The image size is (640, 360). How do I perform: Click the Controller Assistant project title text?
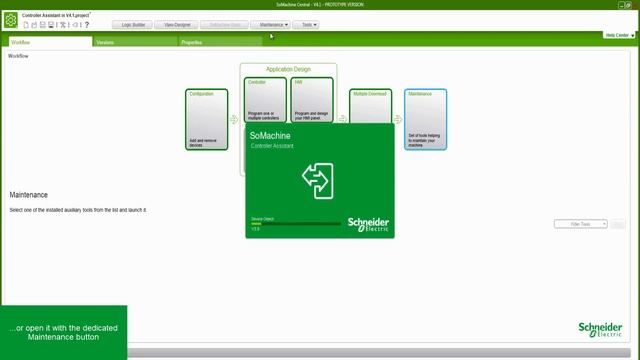[56, 15]
